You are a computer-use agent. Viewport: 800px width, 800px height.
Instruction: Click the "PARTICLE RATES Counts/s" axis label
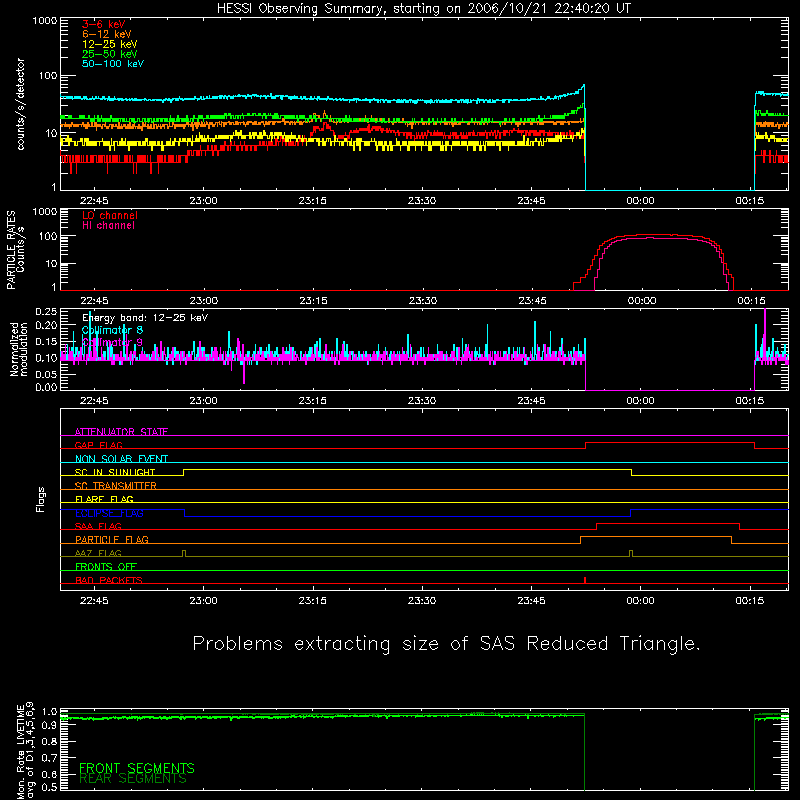[15, 250]
